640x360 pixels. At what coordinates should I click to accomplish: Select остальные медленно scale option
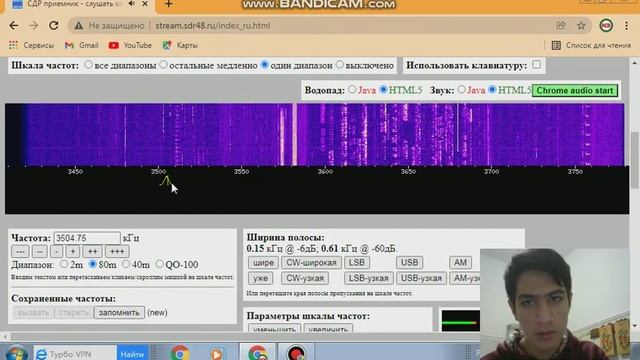click(x=163, y=65)
